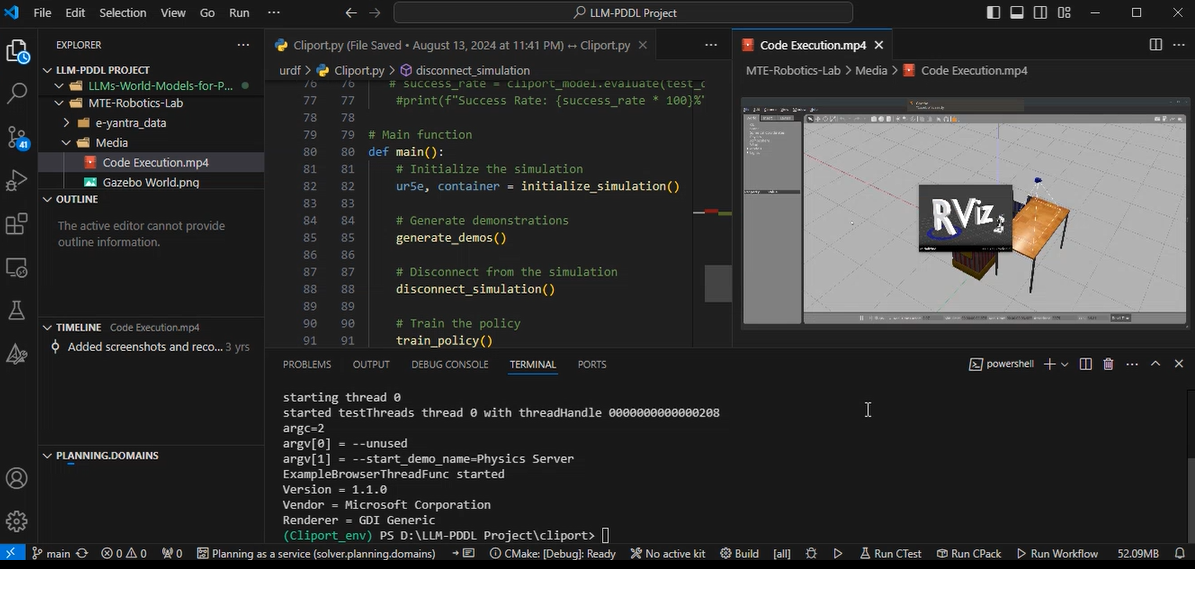
Task: Toggle the secondary side bar
Action: tap(1041, 13)
